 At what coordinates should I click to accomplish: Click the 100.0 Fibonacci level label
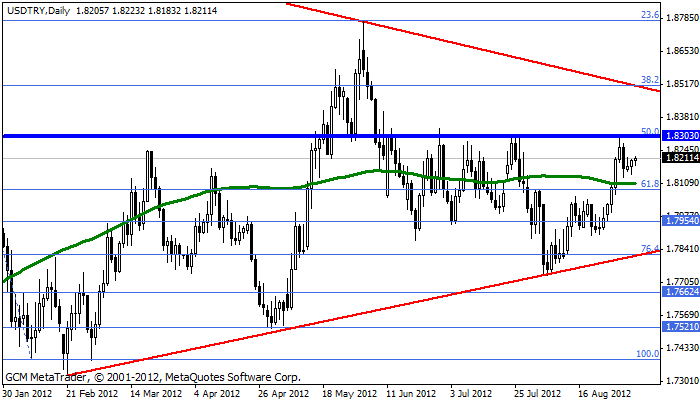pyautogui.click(x=648, y=354)
